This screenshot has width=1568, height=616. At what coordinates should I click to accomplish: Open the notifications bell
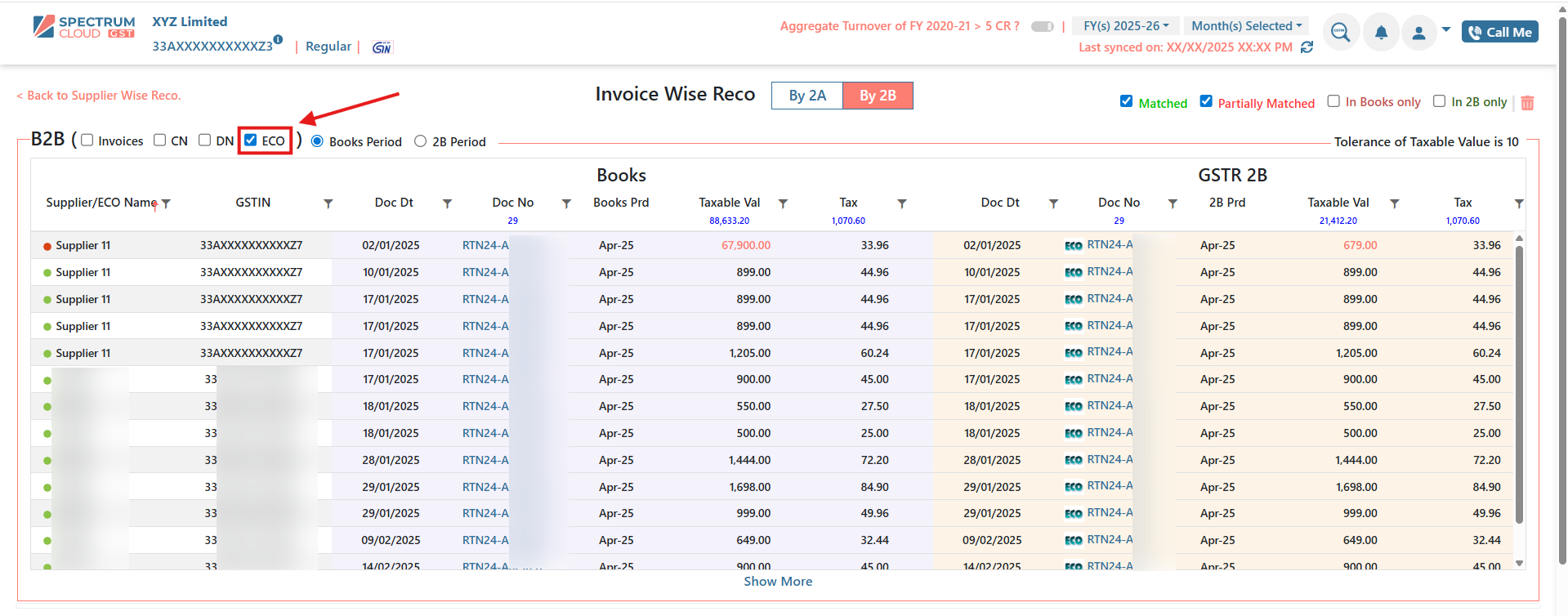point(1381,33)
